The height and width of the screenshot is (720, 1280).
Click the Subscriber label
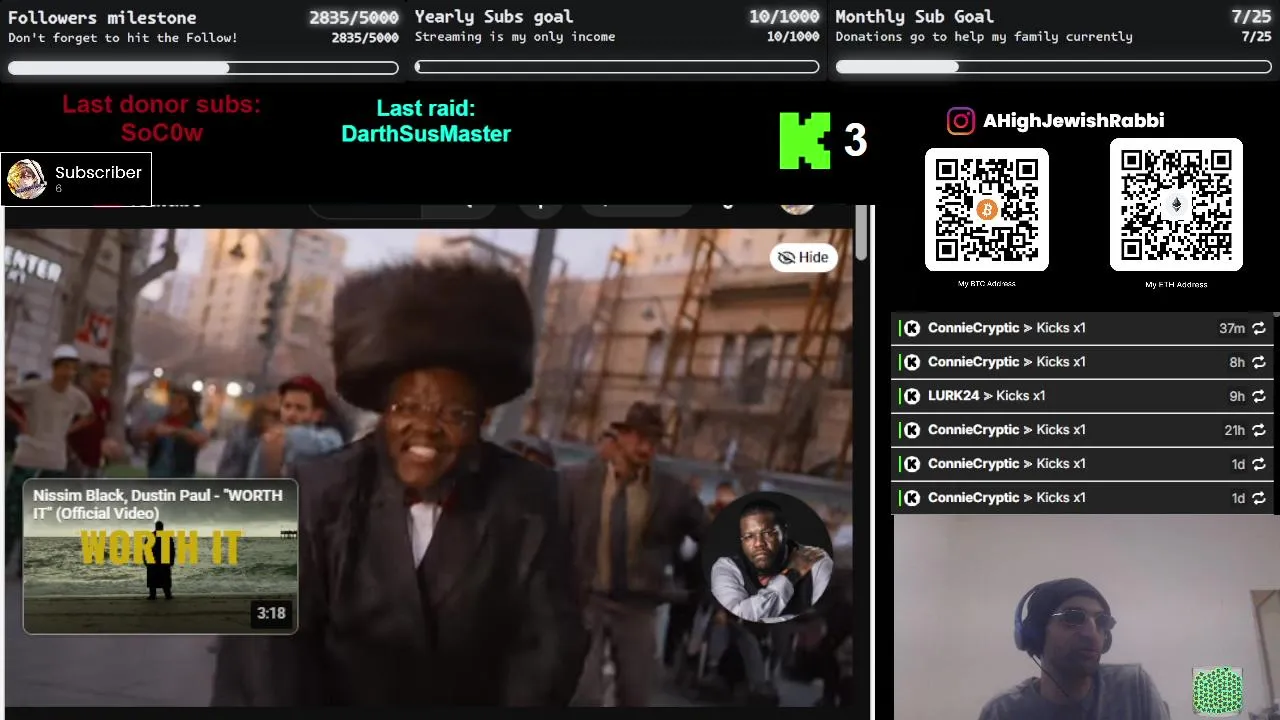(x=98, y=172)
